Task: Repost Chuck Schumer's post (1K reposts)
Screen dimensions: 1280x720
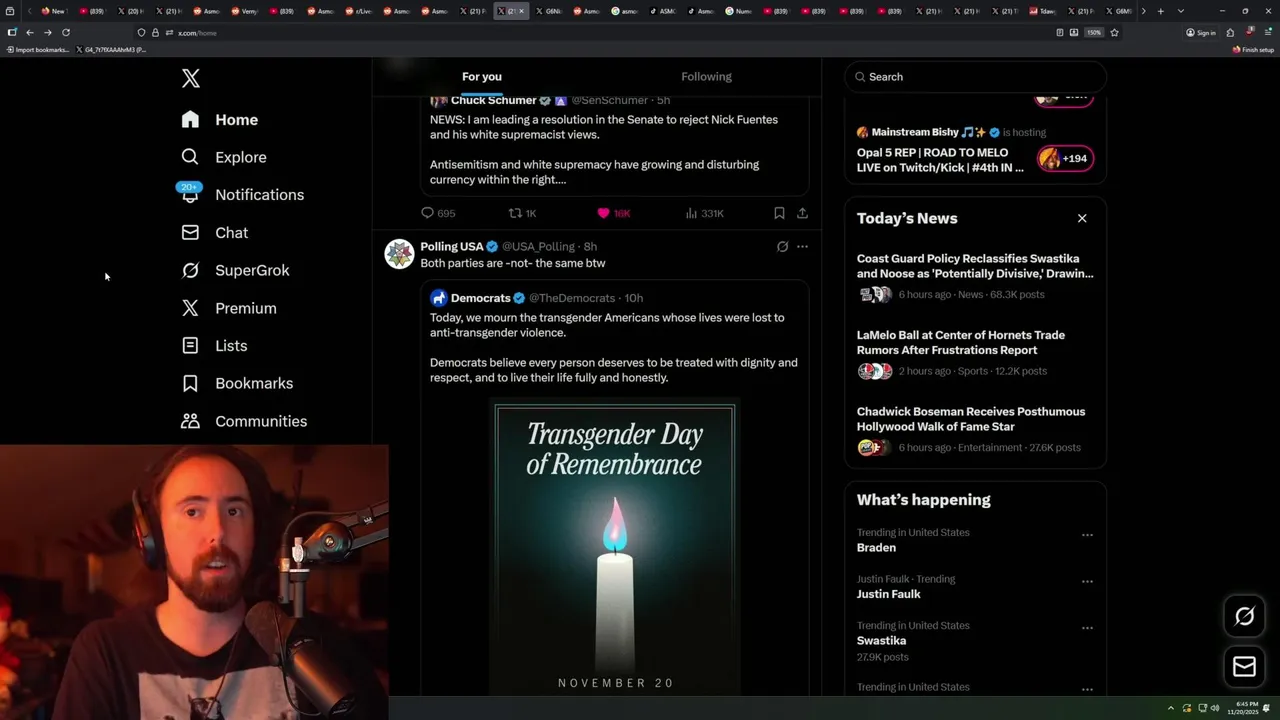Action: coord(522,213)
